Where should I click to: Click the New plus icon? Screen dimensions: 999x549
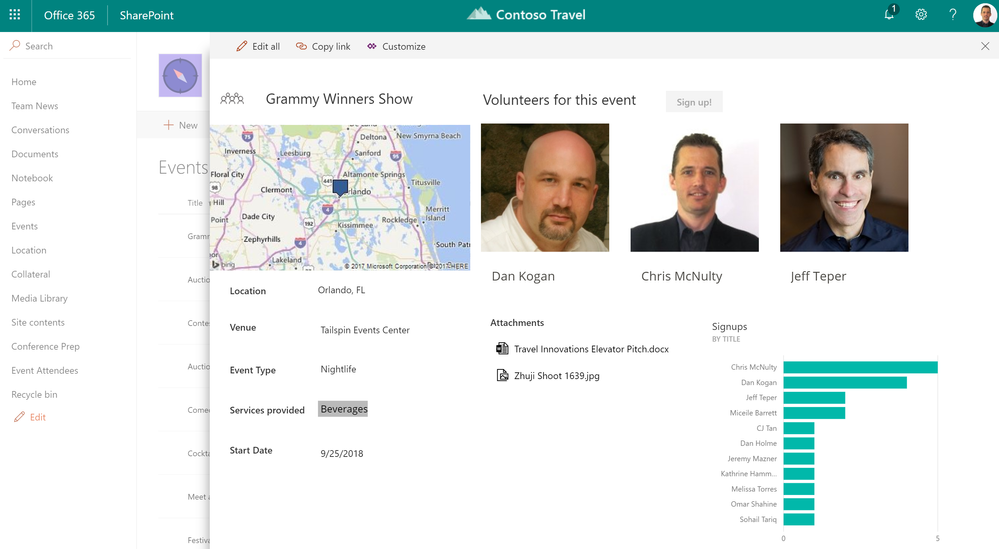point(168,125)
